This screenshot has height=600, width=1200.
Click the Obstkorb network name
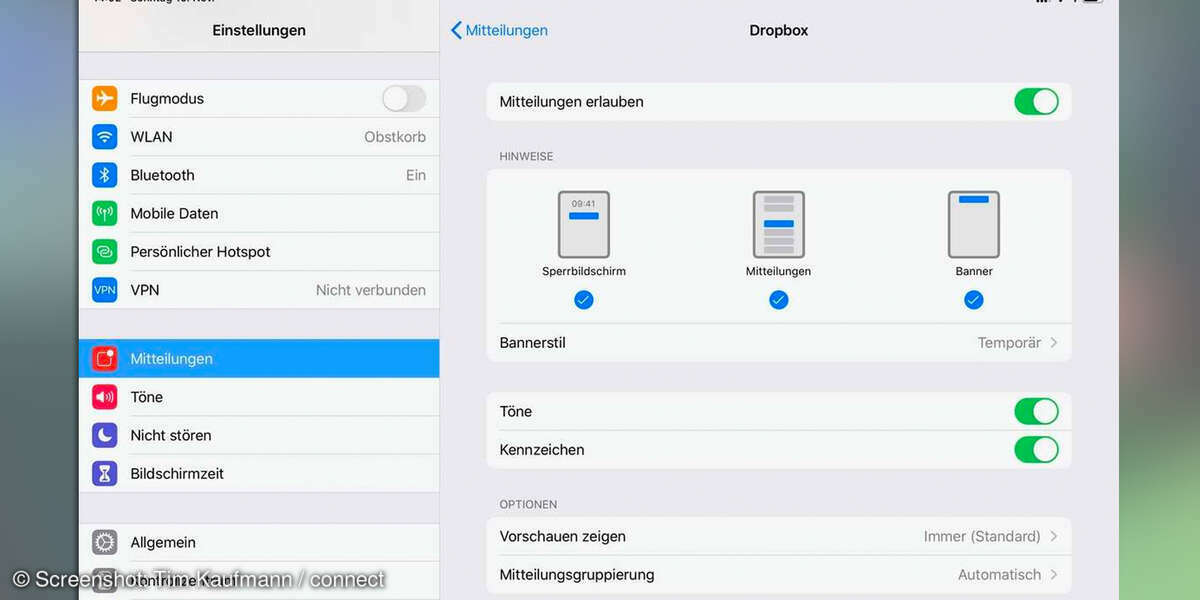point(395,137)
